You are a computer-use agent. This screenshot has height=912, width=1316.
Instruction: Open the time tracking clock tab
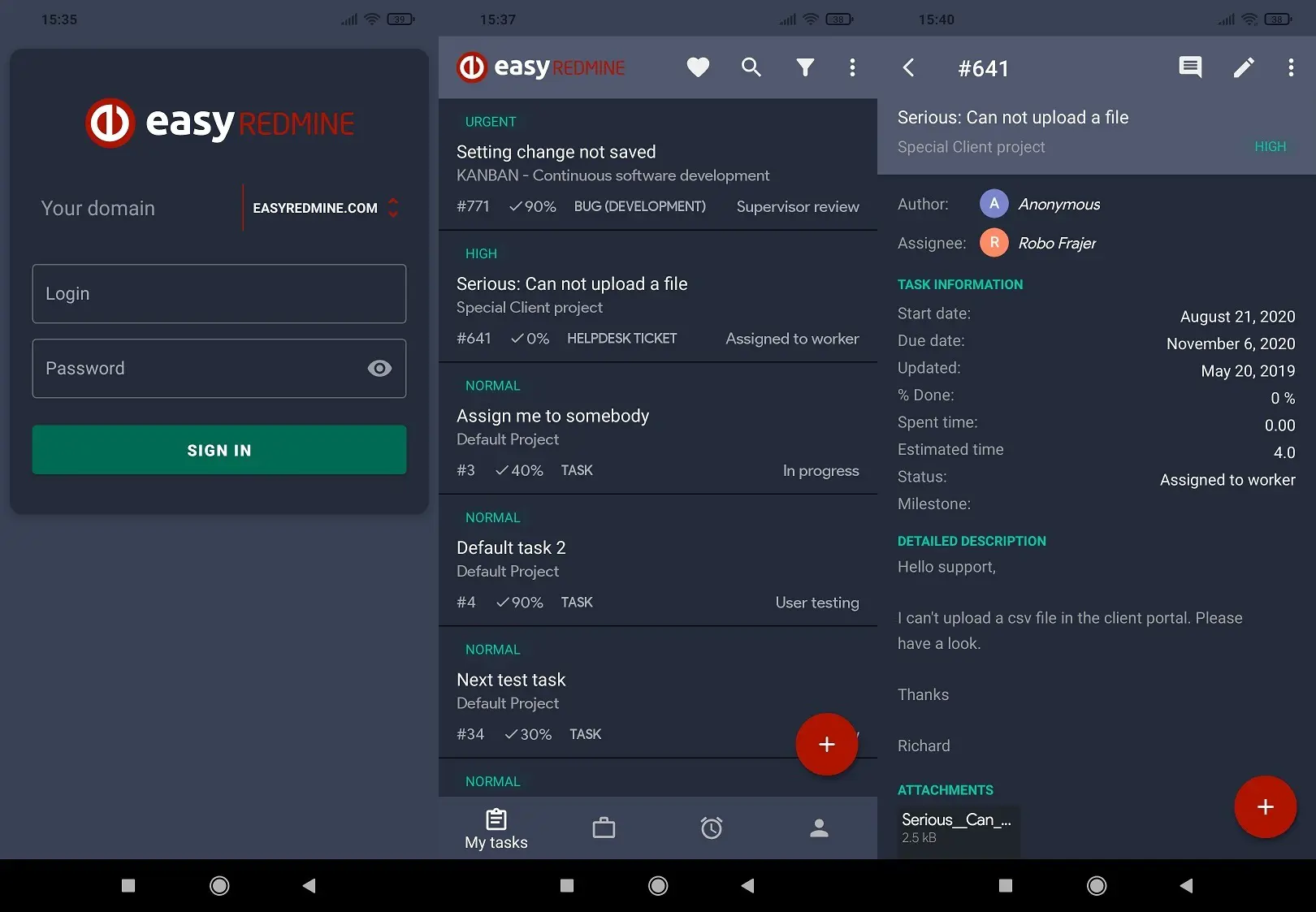coord(712,828)
